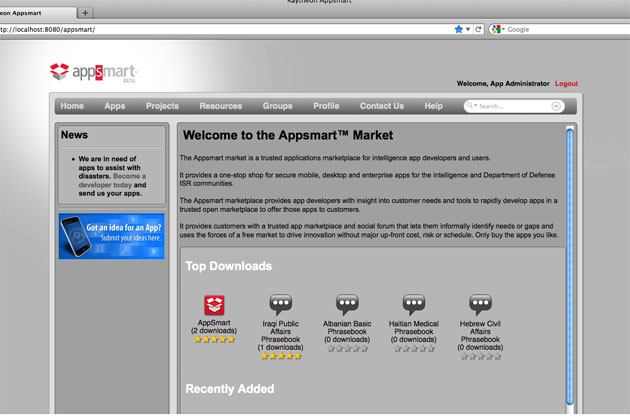The height and width of the screenshot is (420, 630).
Task: Select the Appsmart browser tab
Action: pos(37,13)
